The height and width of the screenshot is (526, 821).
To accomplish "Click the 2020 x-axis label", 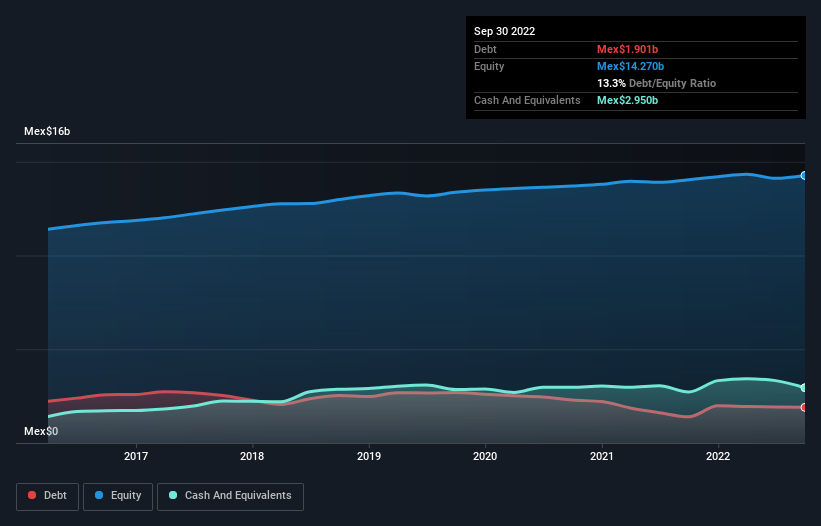I will tap(485, 456).
